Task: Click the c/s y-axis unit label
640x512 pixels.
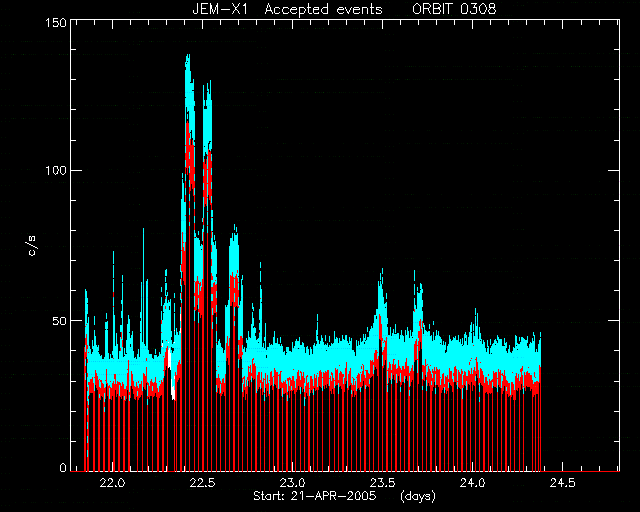Action: coord(32,245)
